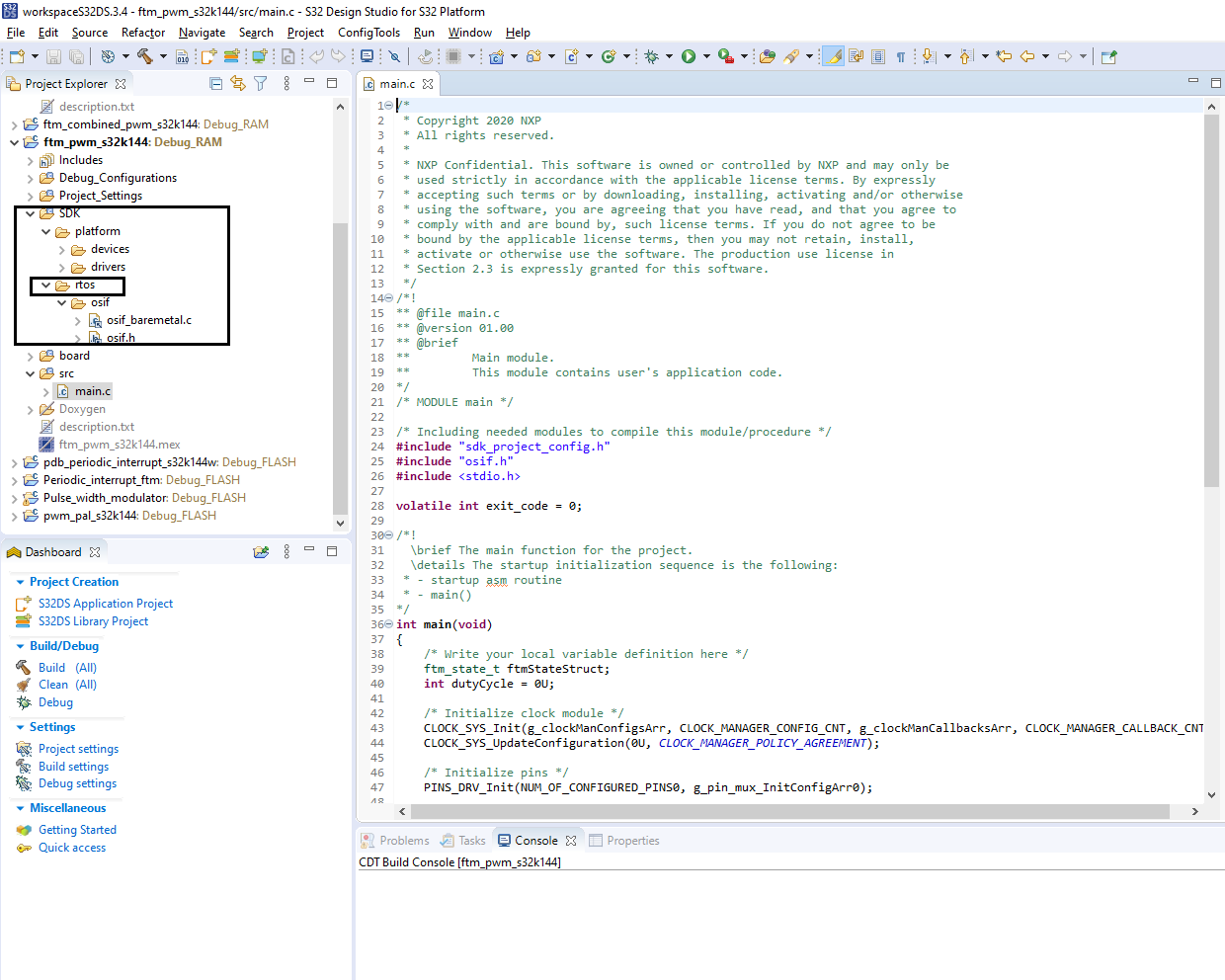Image resolution: width=1225 pixels, height=980 pixels.
Task: Toggle the Mark Occurrences highlighter
Action: coord(831,56)
